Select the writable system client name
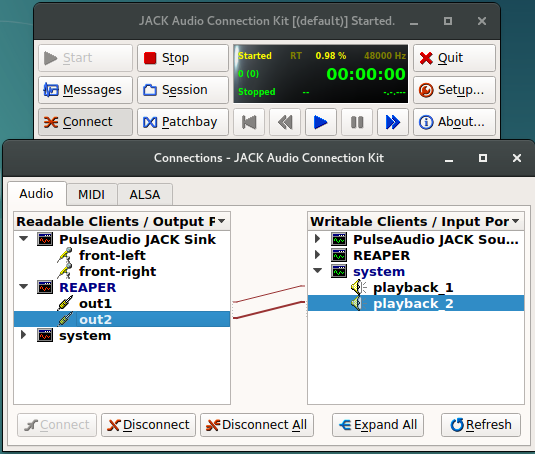The width and height of the screenshot is (535, 454). coord(379,272)
